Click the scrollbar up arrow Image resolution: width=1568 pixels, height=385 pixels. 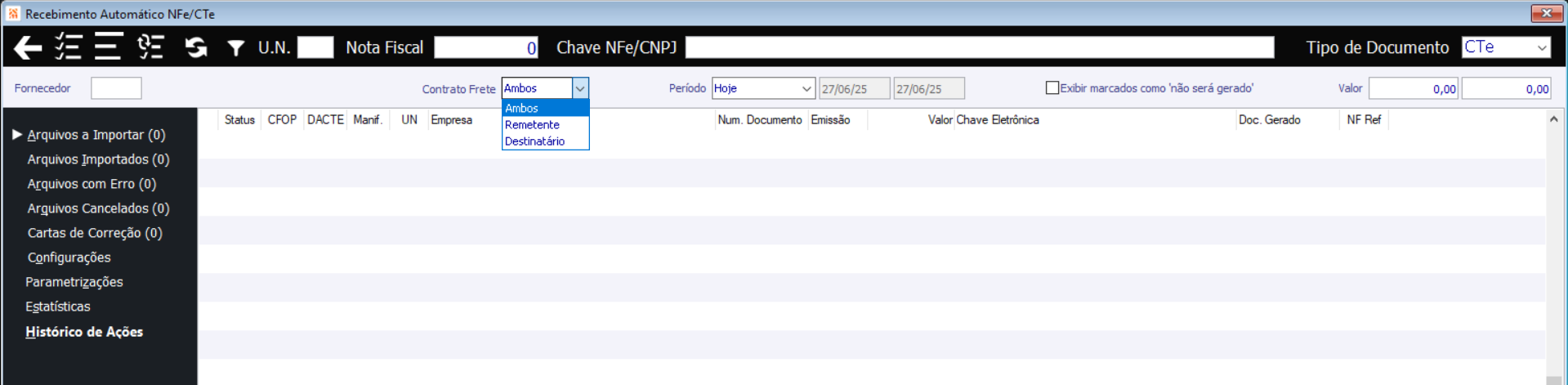[x=1553, y=119]
